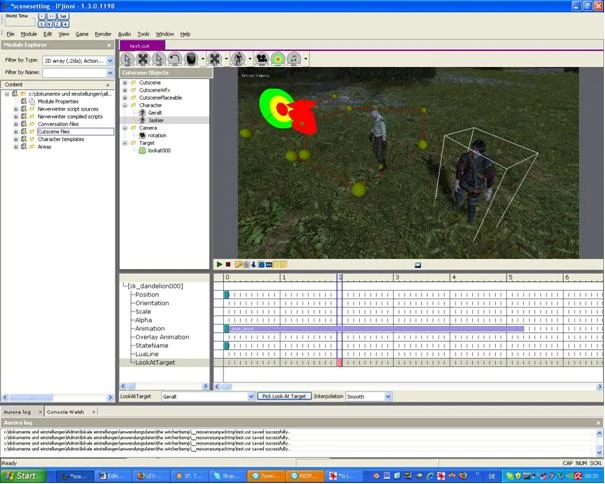Click the character figure toolbar icon
The image size is (605, 484).
238,59
